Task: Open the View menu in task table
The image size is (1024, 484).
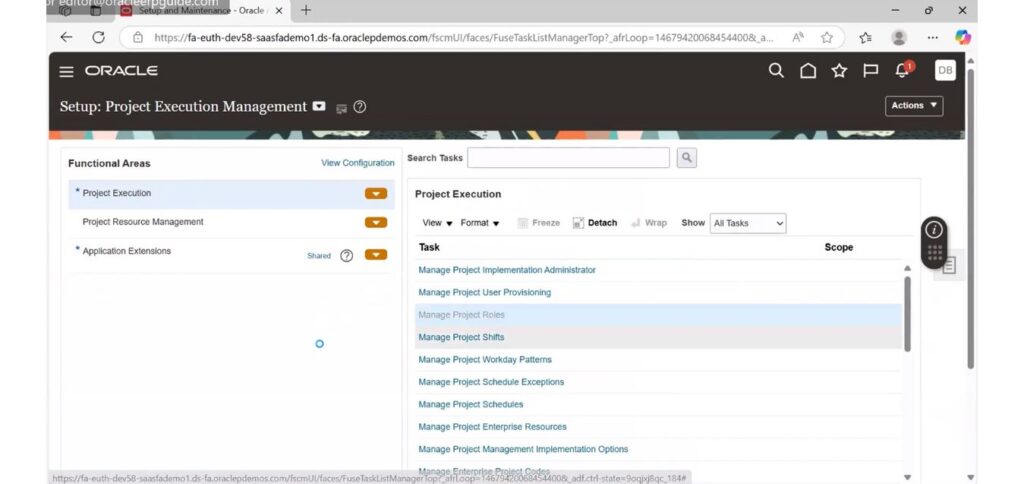Action: click(438, 223)
